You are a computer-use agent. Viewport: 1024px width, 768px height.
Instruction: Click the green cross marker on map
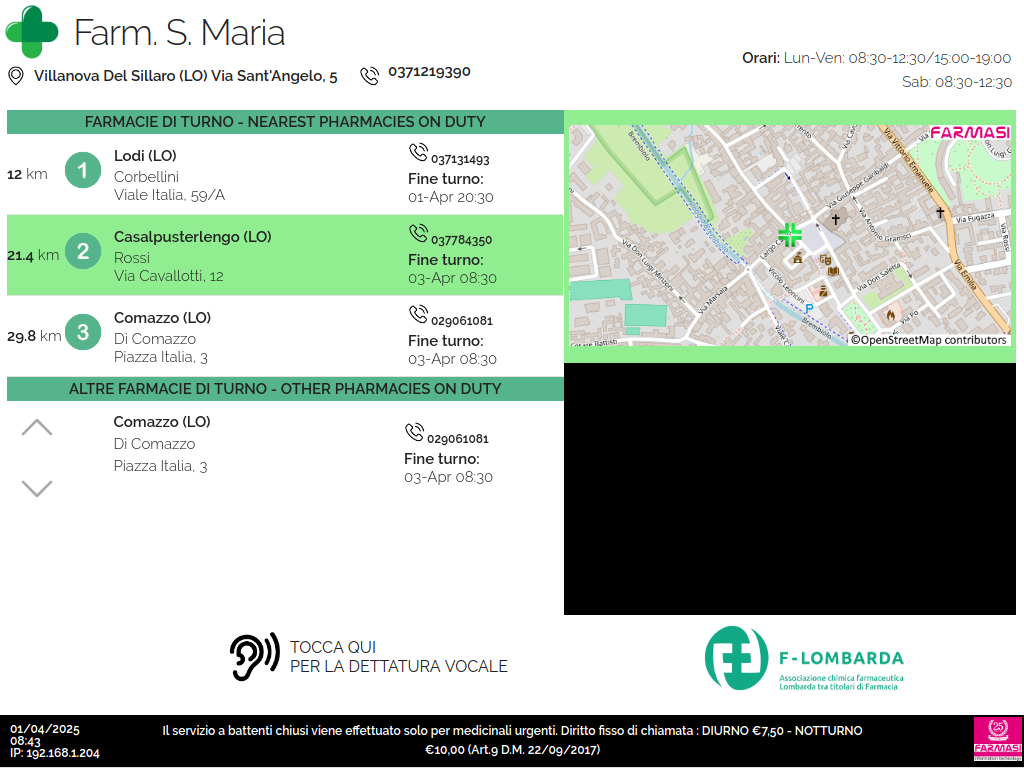[x=790, y=235]
